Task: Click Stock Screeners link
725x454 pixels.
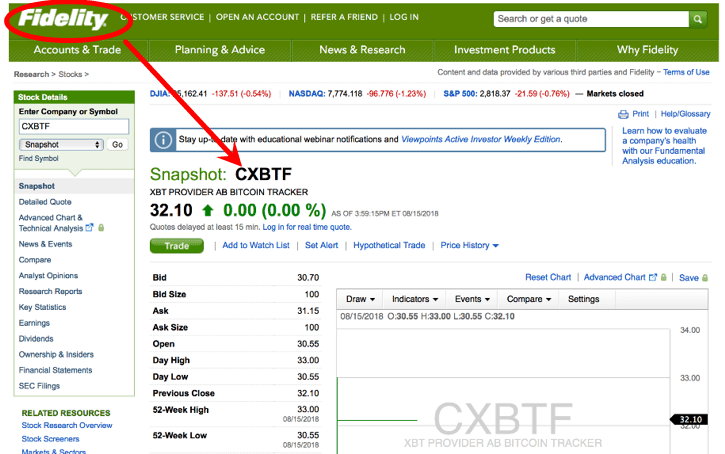Action: (50, 439)
